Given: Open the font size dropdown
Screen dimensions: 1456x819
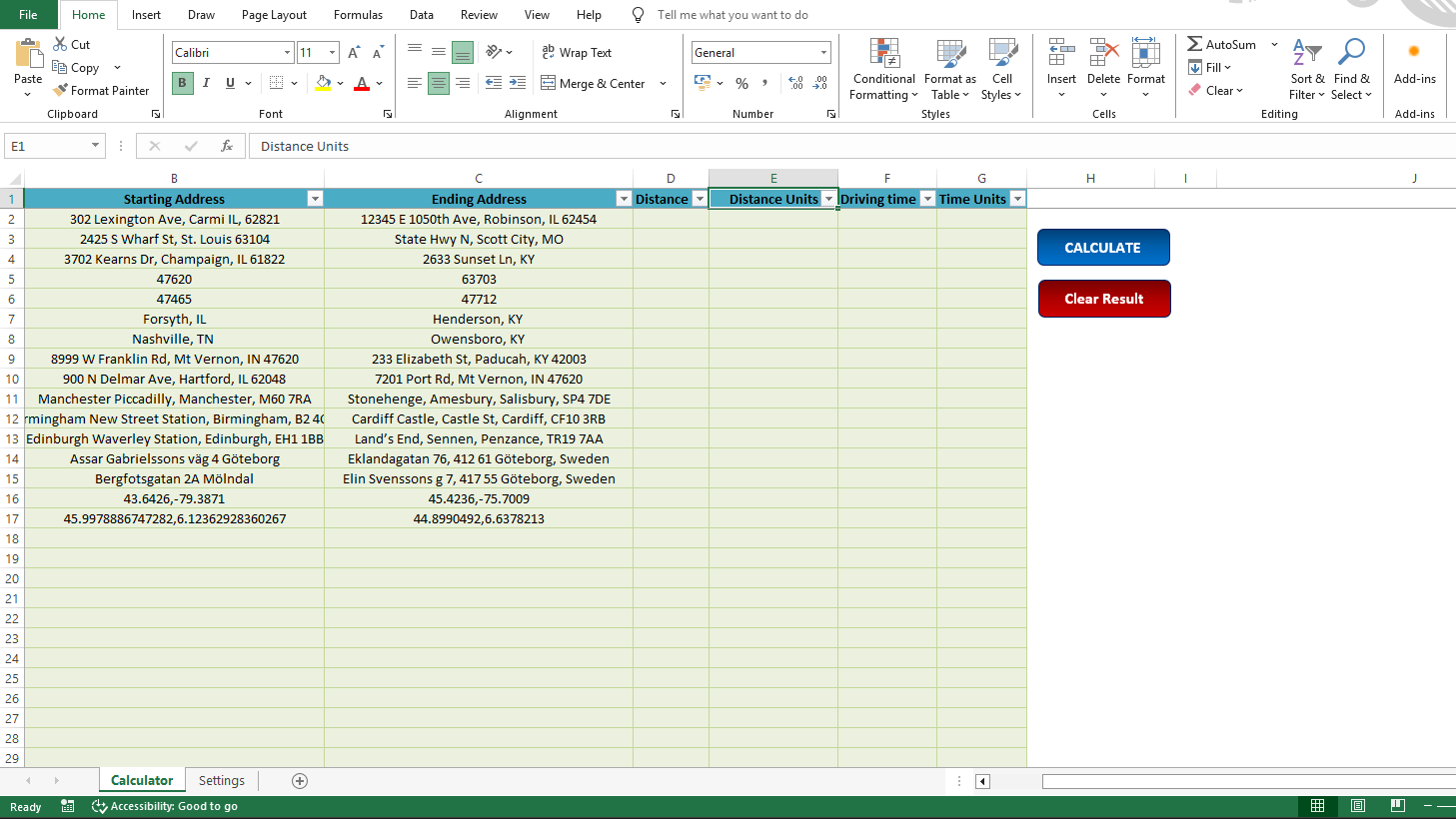Looking at the screenshot, I should [334, 51].
